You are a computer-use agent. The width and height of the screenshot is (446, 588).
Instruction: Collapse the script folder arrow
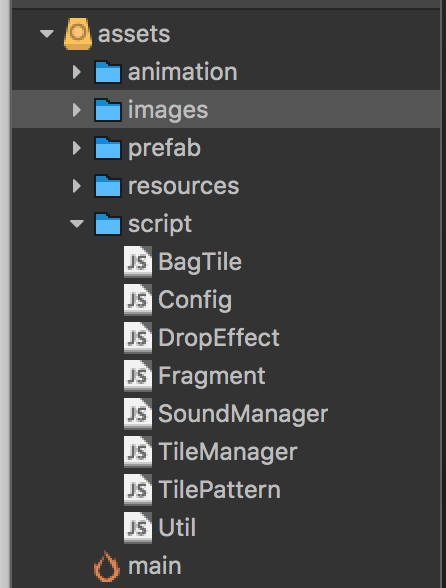(77, 224)
